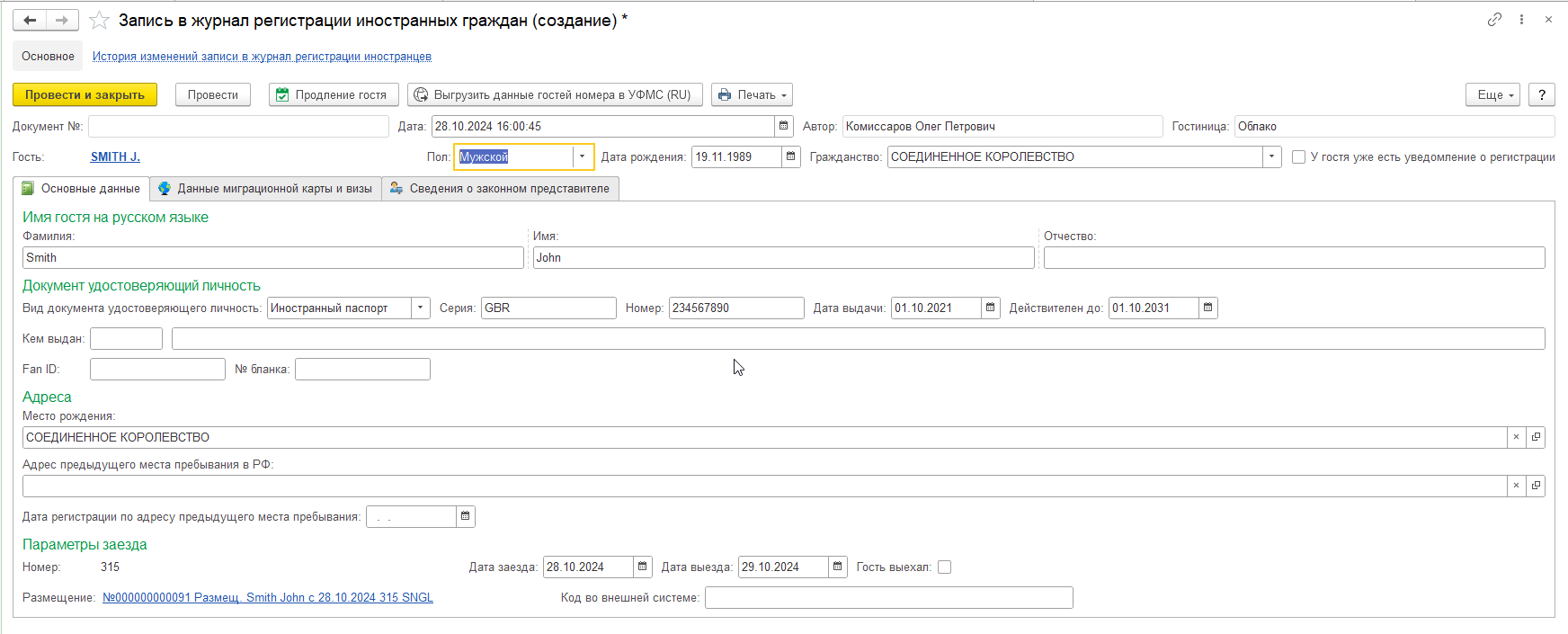Screen dimensions: 1568x634
Task: Open the three-dot window options menu
Action: click(x=1521, y=19)
